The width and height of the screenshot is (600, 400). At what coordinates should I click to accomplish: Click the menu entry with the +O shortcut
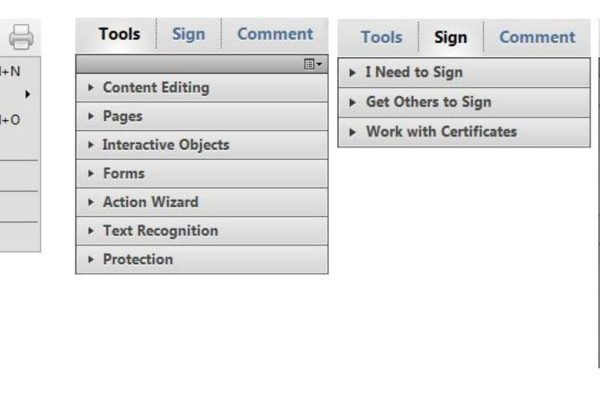pos(12,120)
